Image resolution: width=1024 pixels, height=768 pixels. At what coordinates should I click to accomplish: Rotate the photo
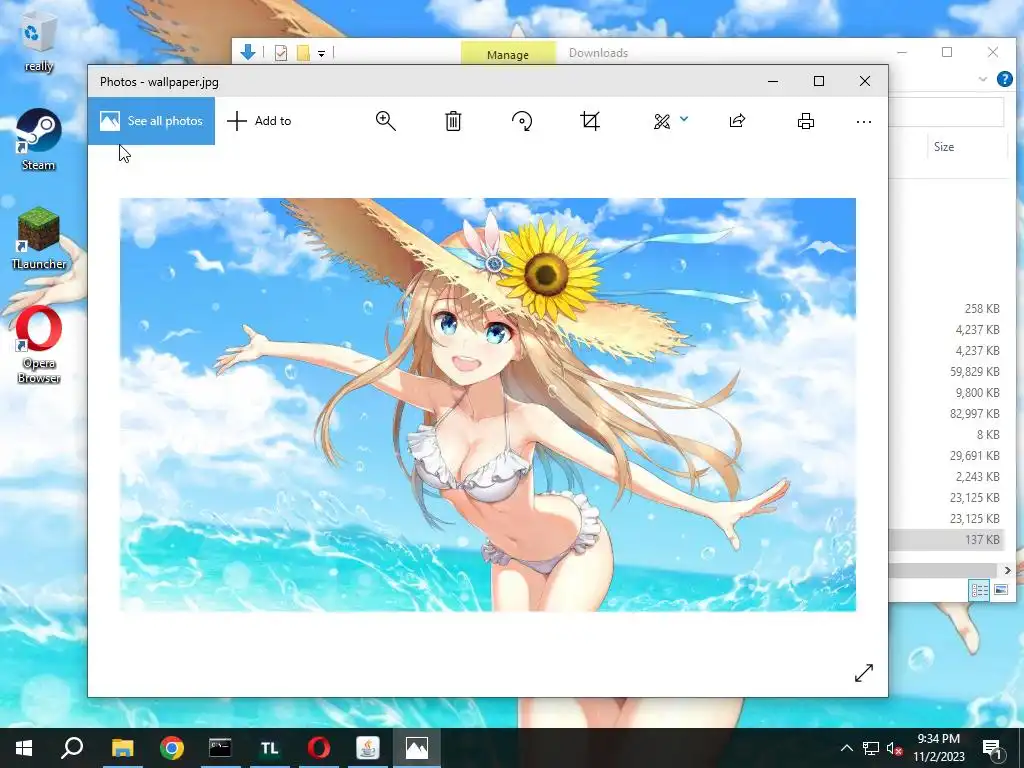point(522,121)
